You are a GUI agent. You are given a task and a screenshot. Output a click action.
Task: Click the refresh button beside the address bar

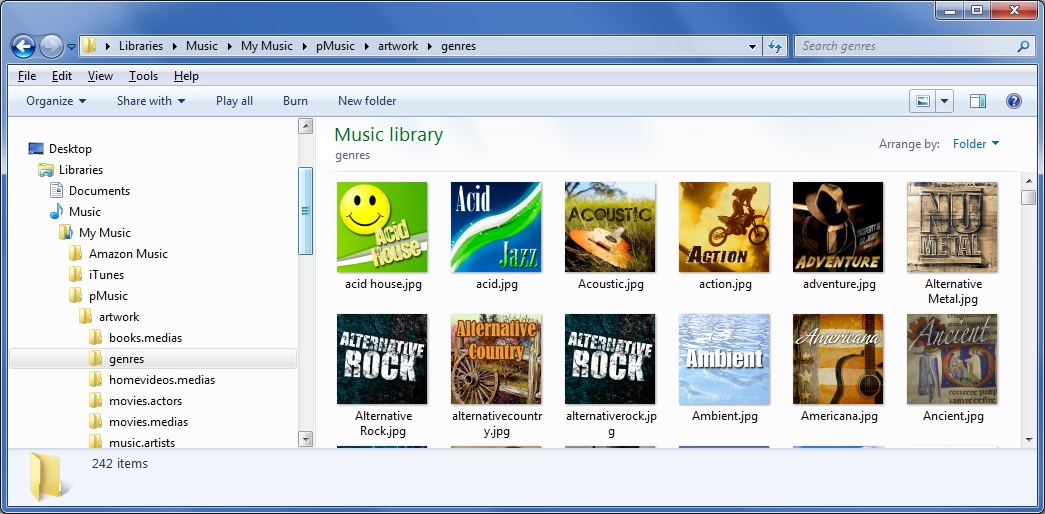pos(774,46)
